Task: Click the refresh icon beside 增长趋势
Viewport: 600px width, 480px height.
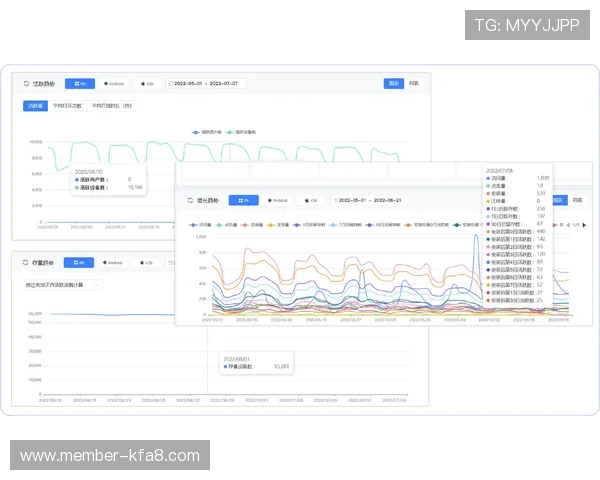Action: click(x=190, y=200)
